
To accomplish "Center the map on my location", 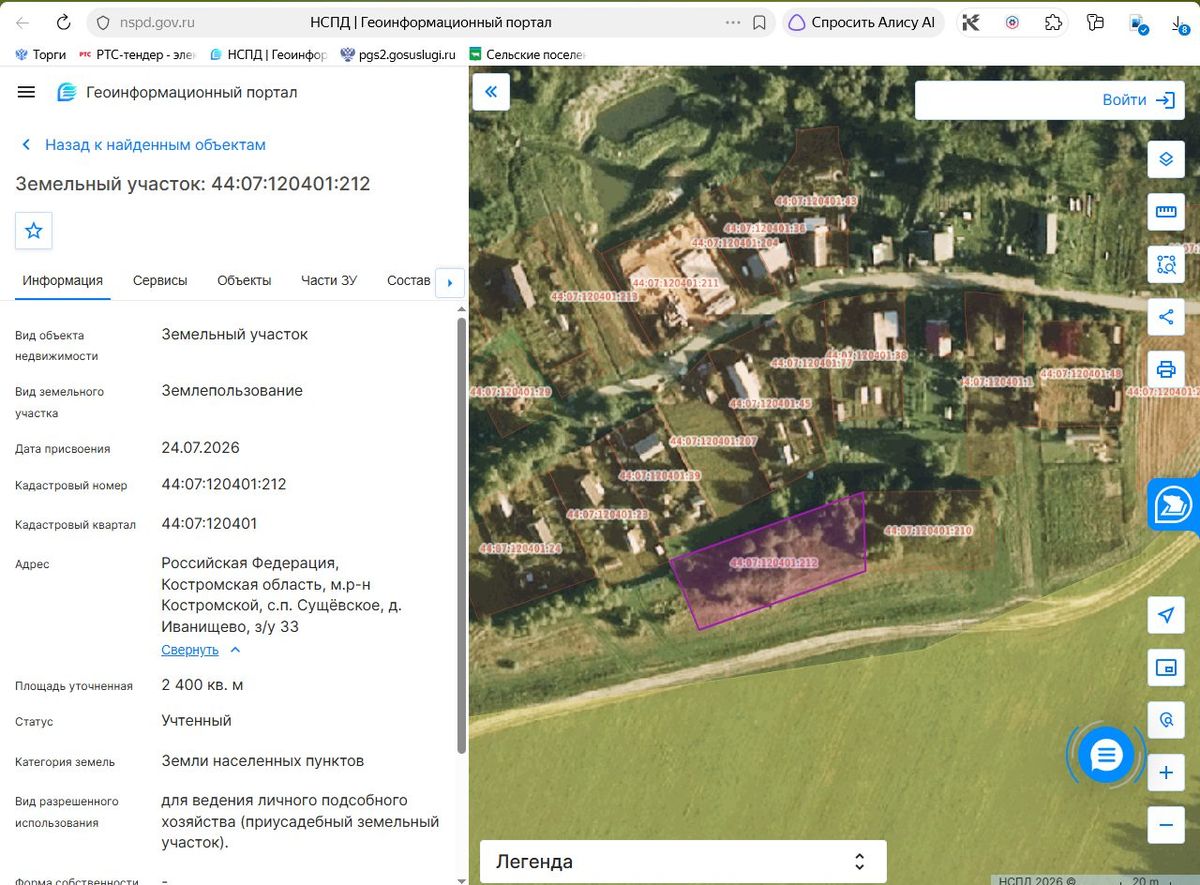I will [1166, 615].
